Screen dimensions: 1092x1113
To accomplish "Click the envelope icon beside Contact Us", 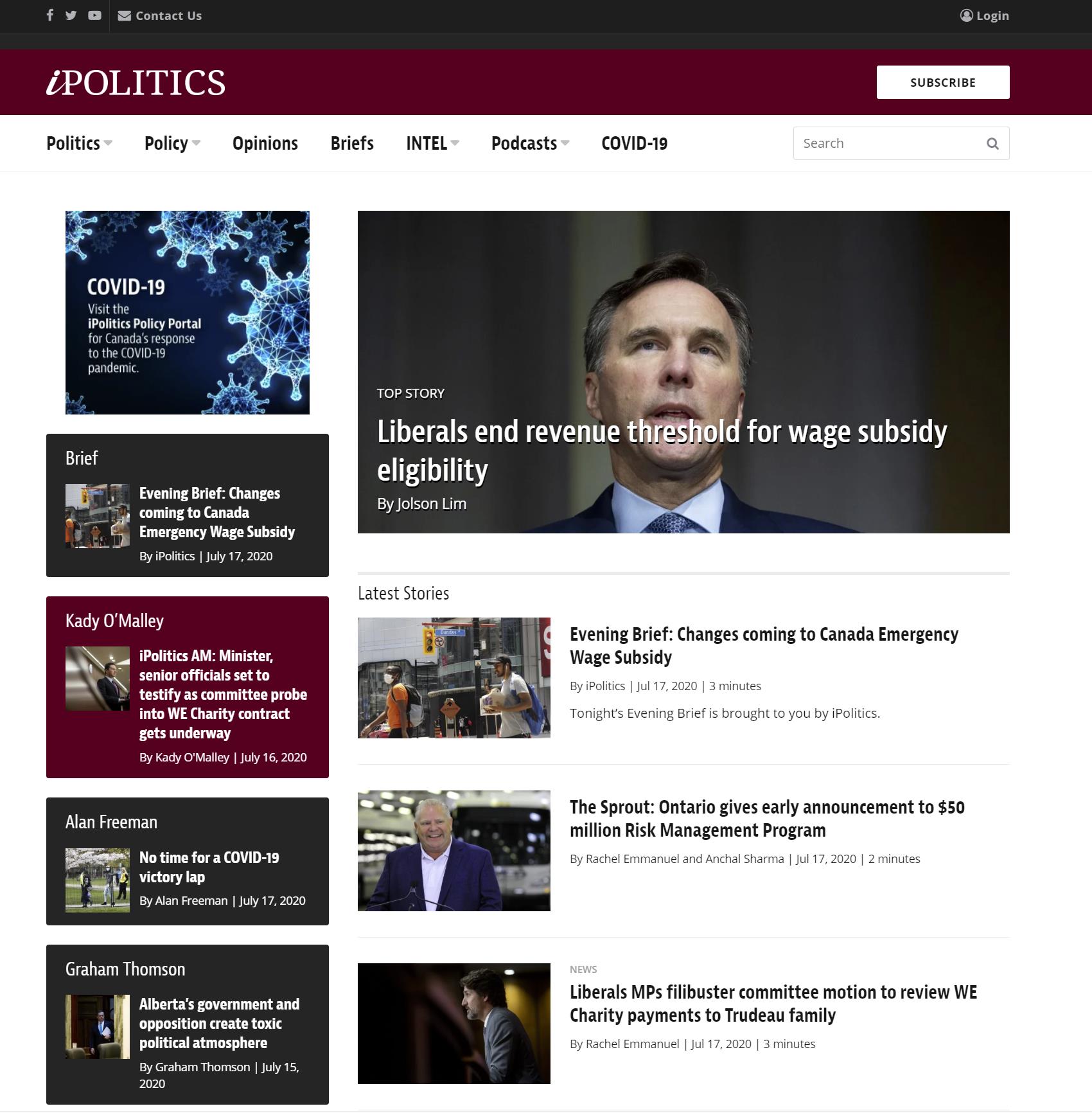I will tap(125, 15).
